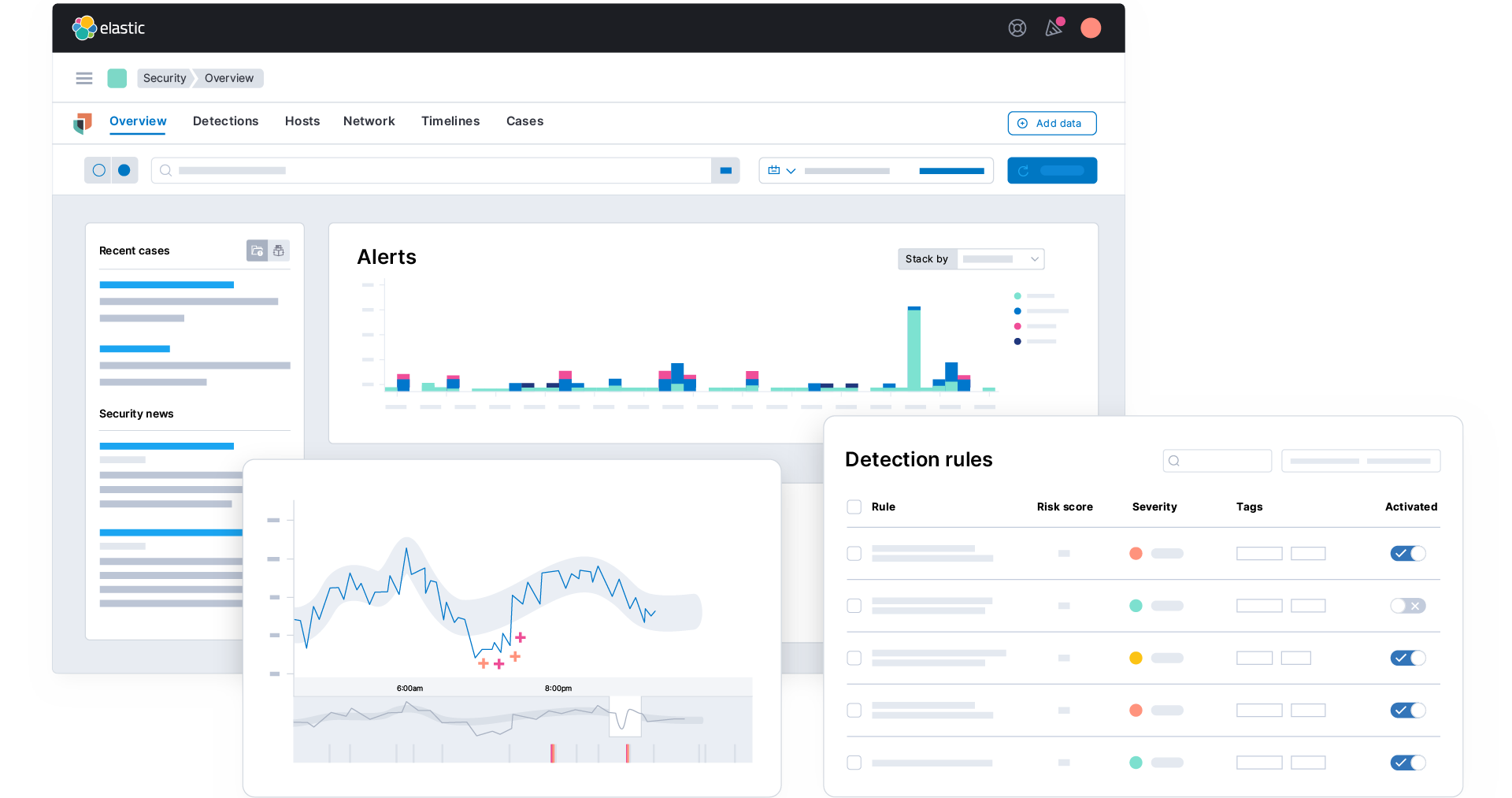The width and height of the screenshot is (1512, 798).
Task: Toggle the fourth rule's Activated switch
Action: click(1408, 711)
